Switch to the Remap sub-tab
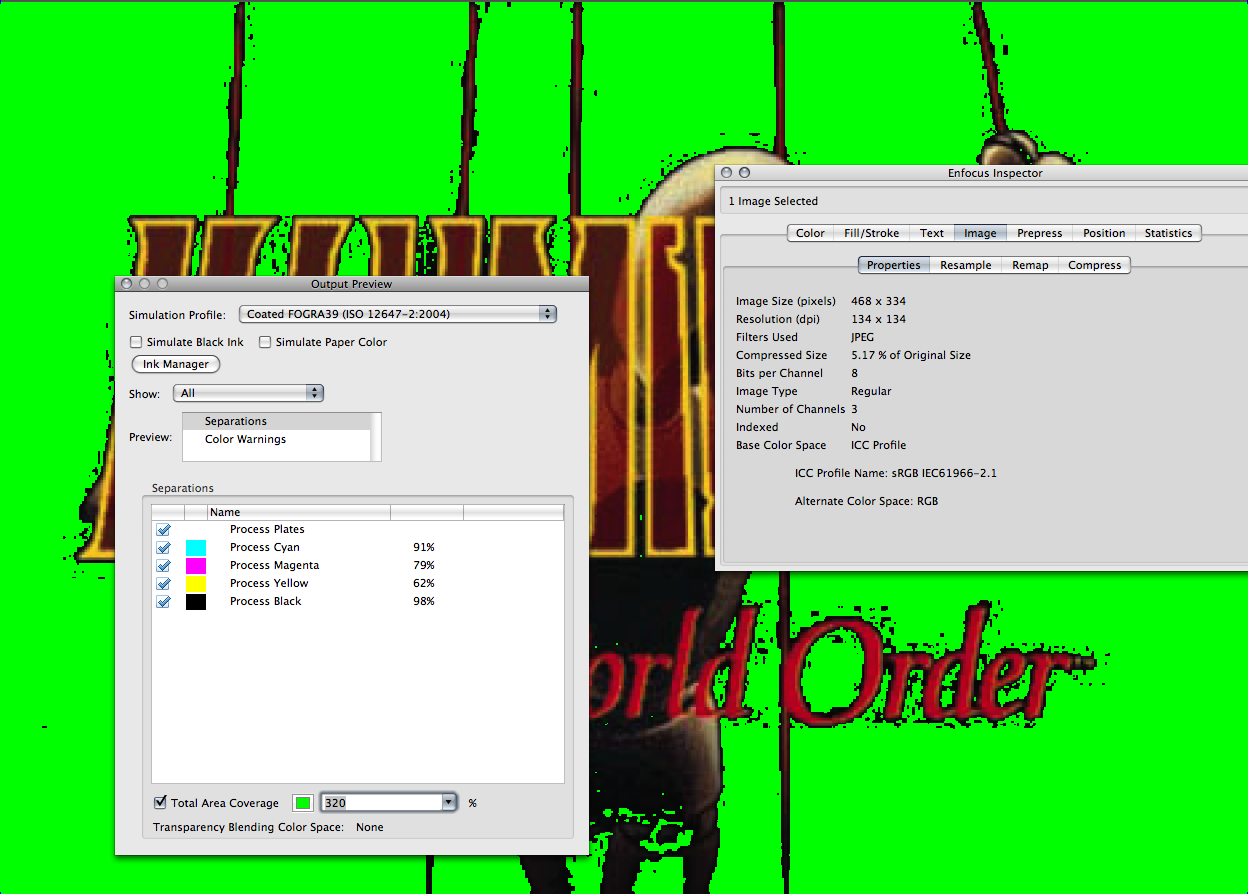 (1030, 265)
